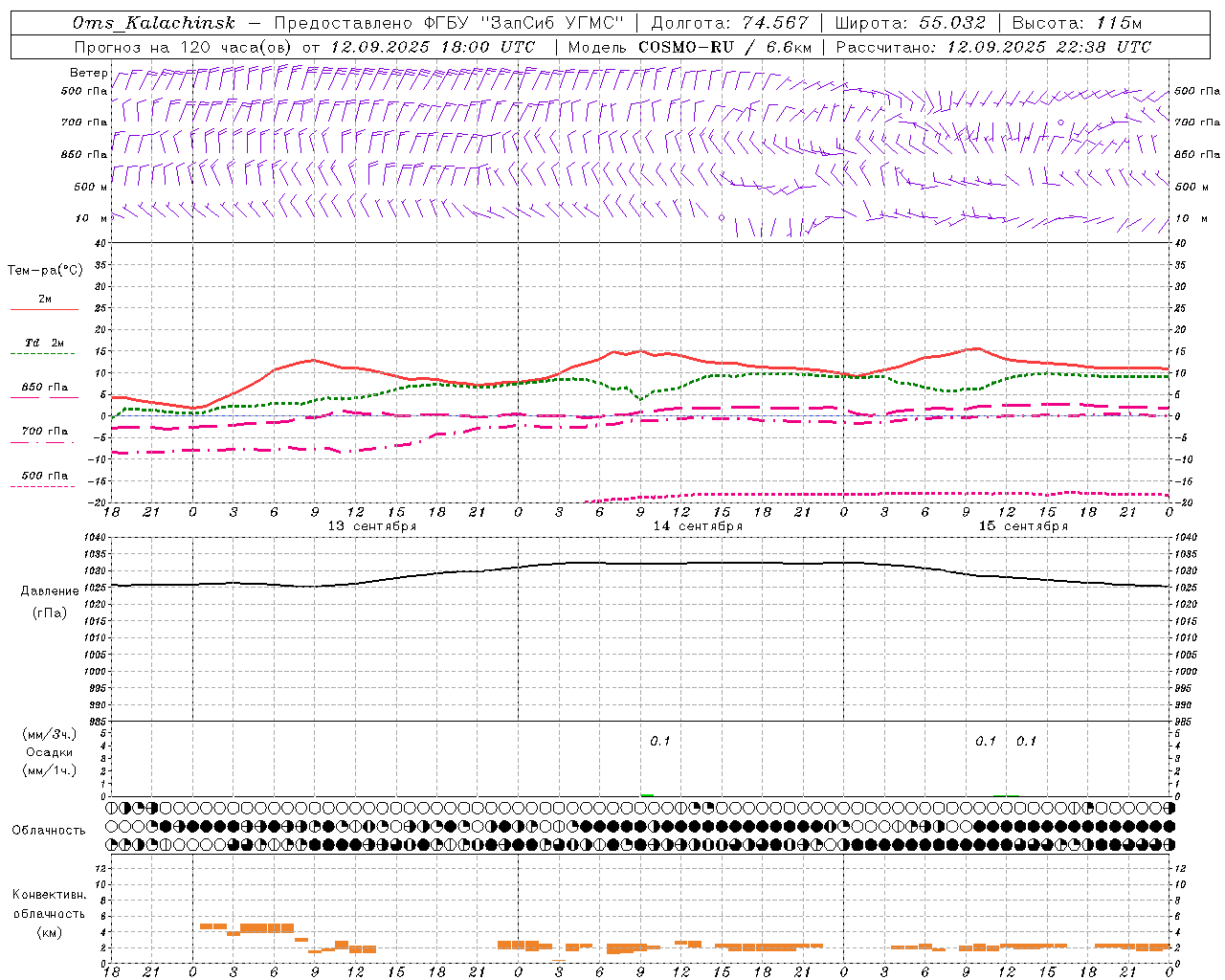The height and width of the screenshot is (980, 1225).
Task: Click the station name Oms_Kalachinsk in header
Action: click(154, 23)
